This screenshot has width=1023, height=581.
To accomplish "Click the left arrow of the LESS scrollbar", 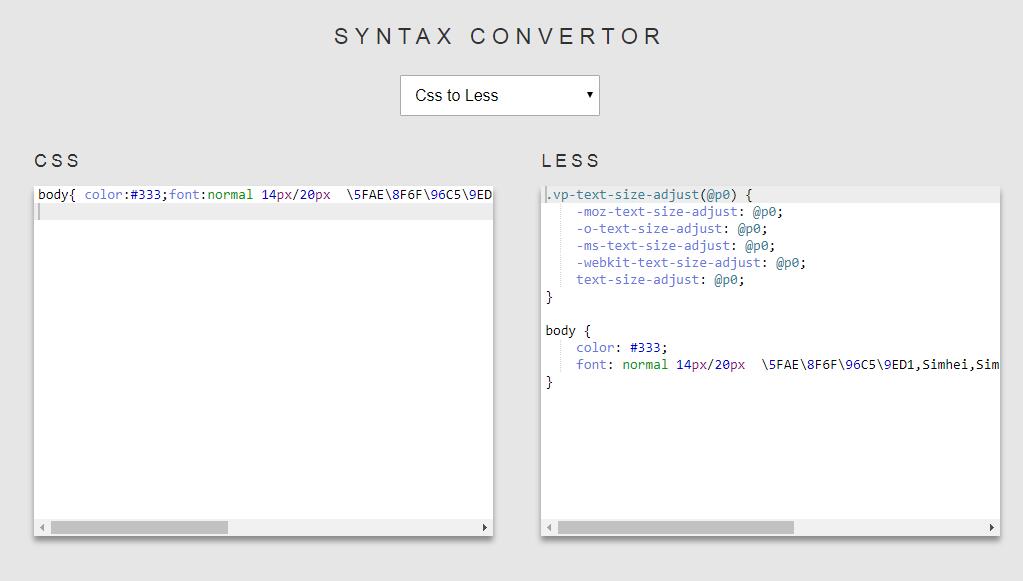I will [547, 527].
